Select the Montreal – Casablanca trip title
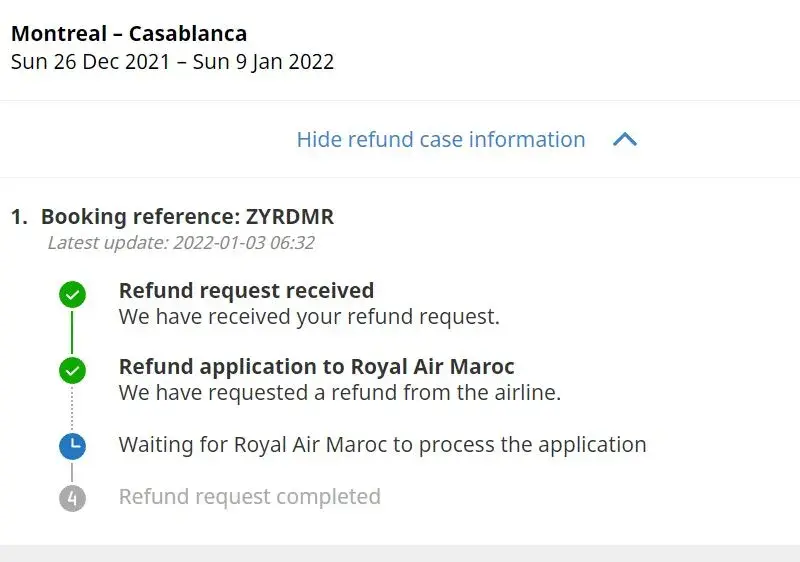 (129, 34)
